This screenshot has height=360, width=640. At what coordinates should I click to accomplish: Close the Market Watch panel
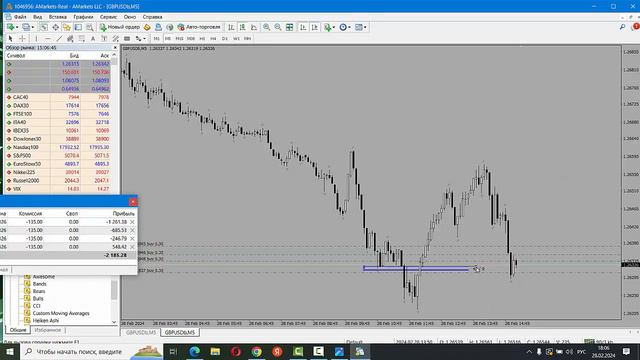tap(115, 48)
